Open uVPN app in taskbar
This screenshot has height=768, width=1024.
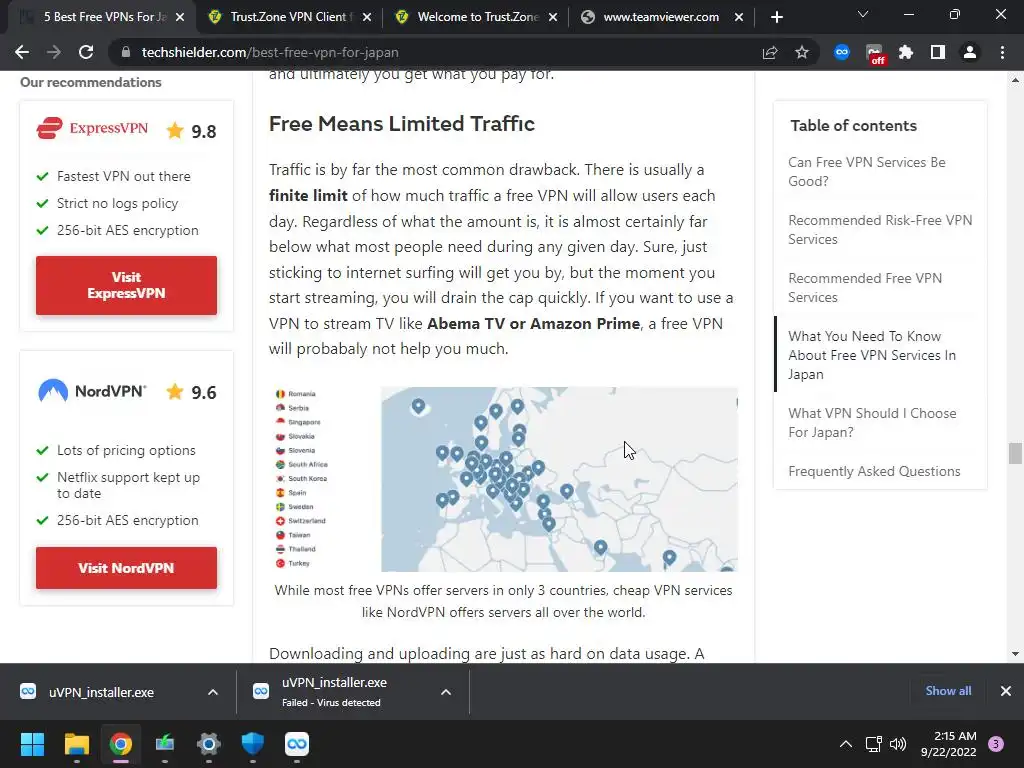(296, 744)
